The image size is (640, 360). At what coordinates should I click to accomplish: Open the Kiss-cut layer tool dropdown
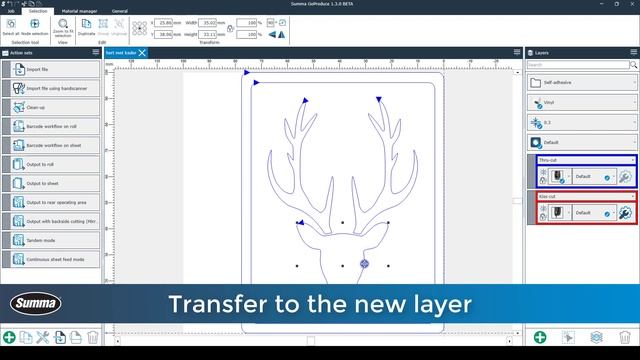(559, 213)
